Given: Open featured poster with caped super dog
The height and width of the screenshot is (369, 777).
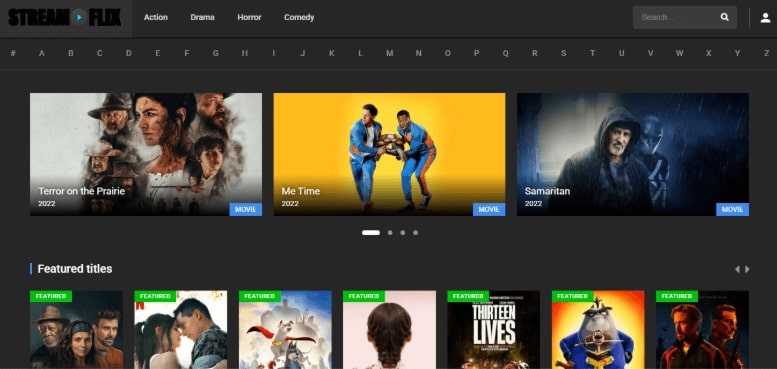Looking at the screenshot, I should pos(285,330).
